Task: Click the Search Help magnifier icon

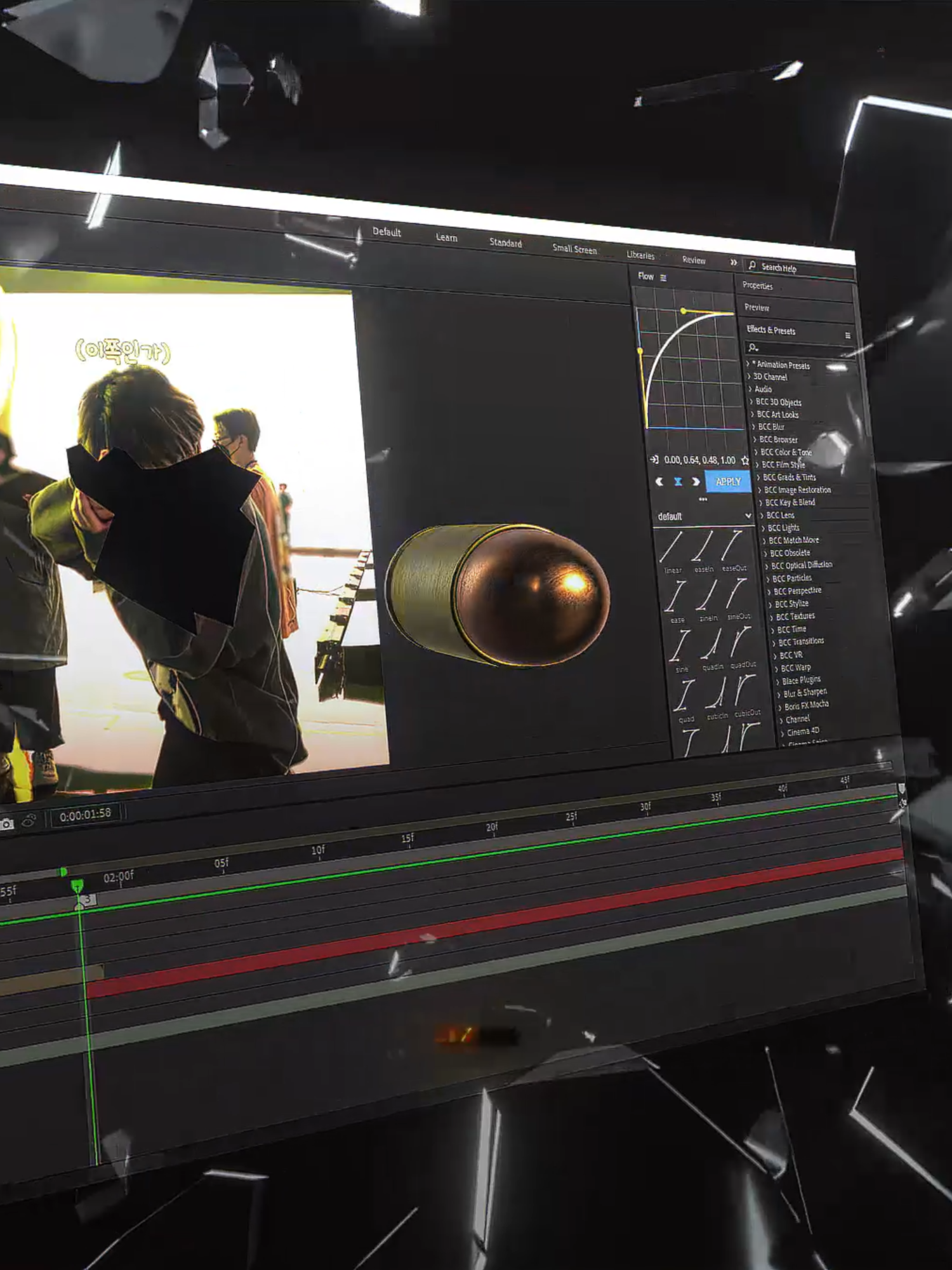Action: [x=752, y=265]
